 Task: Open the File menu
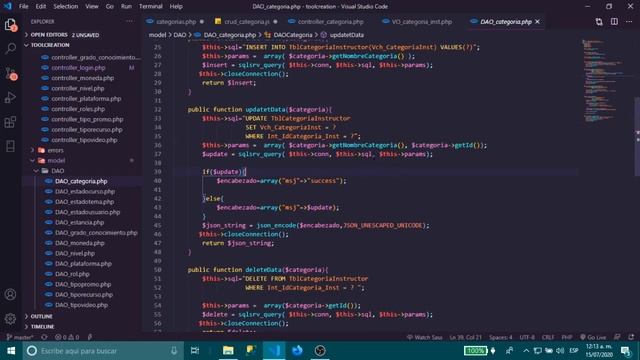click(x=24, y=7)
